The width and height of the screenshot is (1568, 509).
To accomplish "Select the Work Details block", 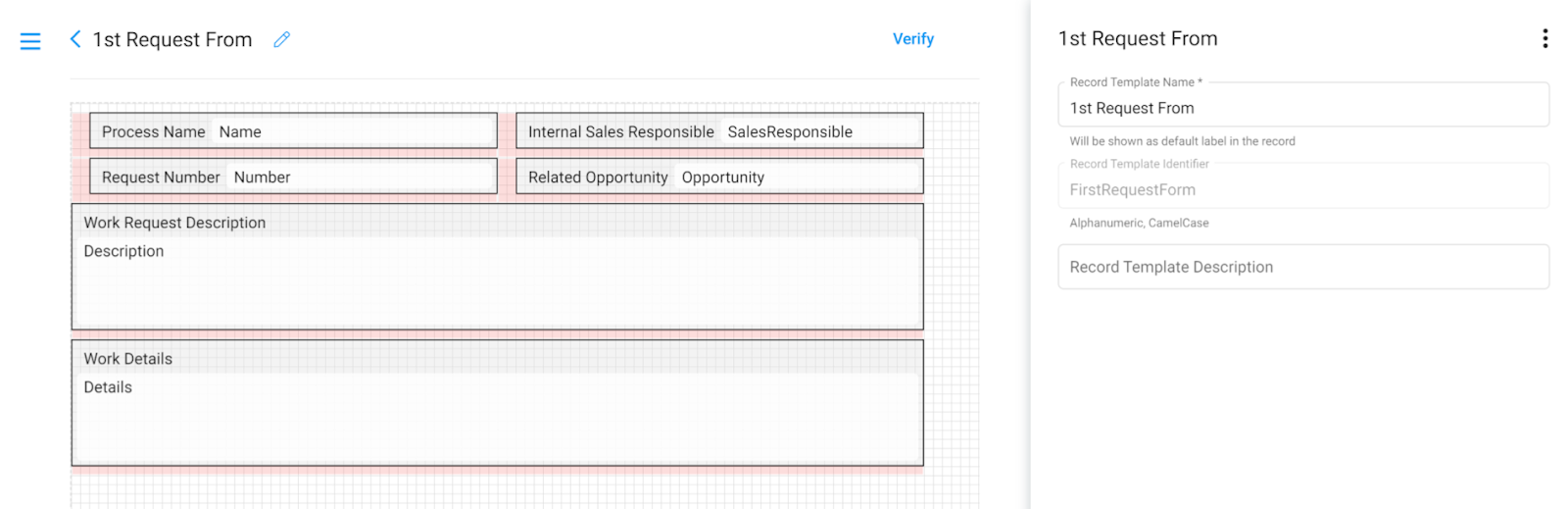I will [x=497, y=402].
